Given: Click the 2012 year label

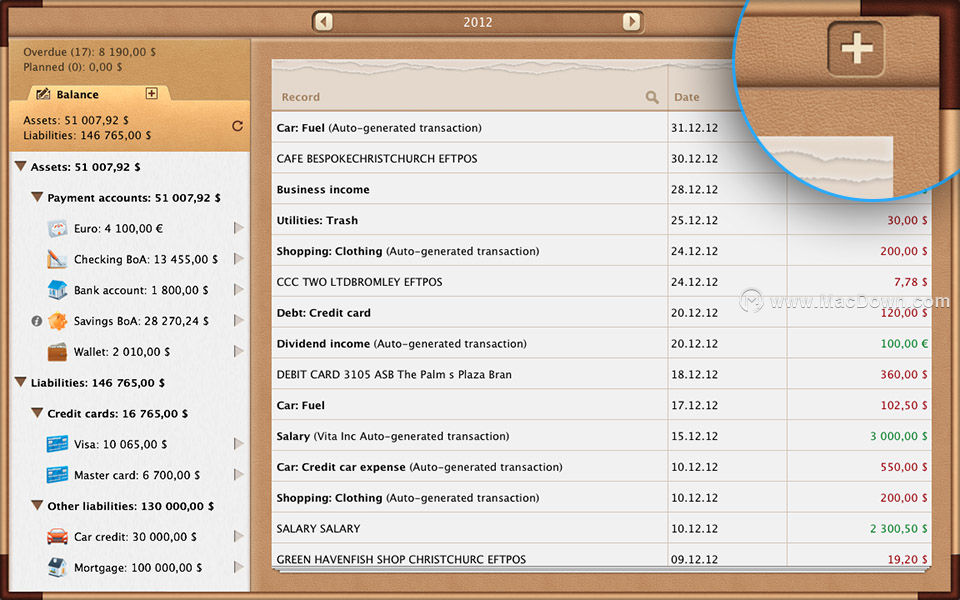Looking at the screenshot, I should 478,23.
